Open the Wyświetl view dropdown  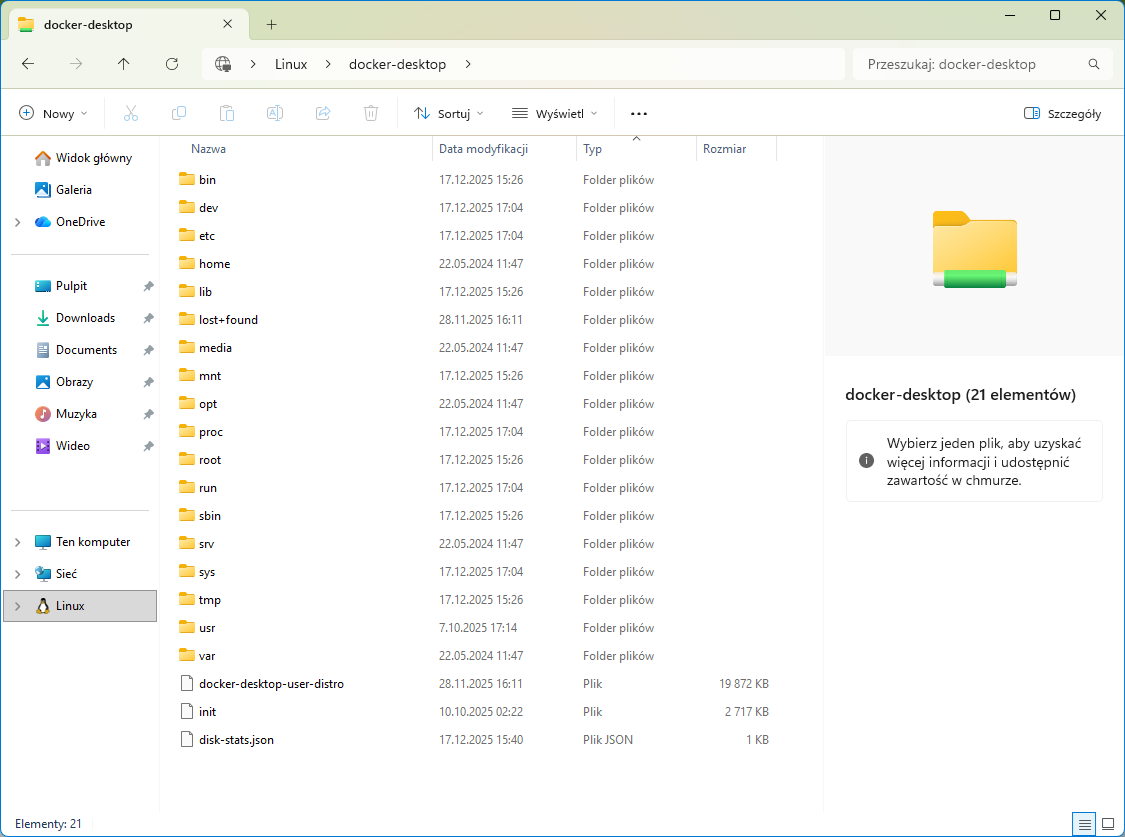555,114
